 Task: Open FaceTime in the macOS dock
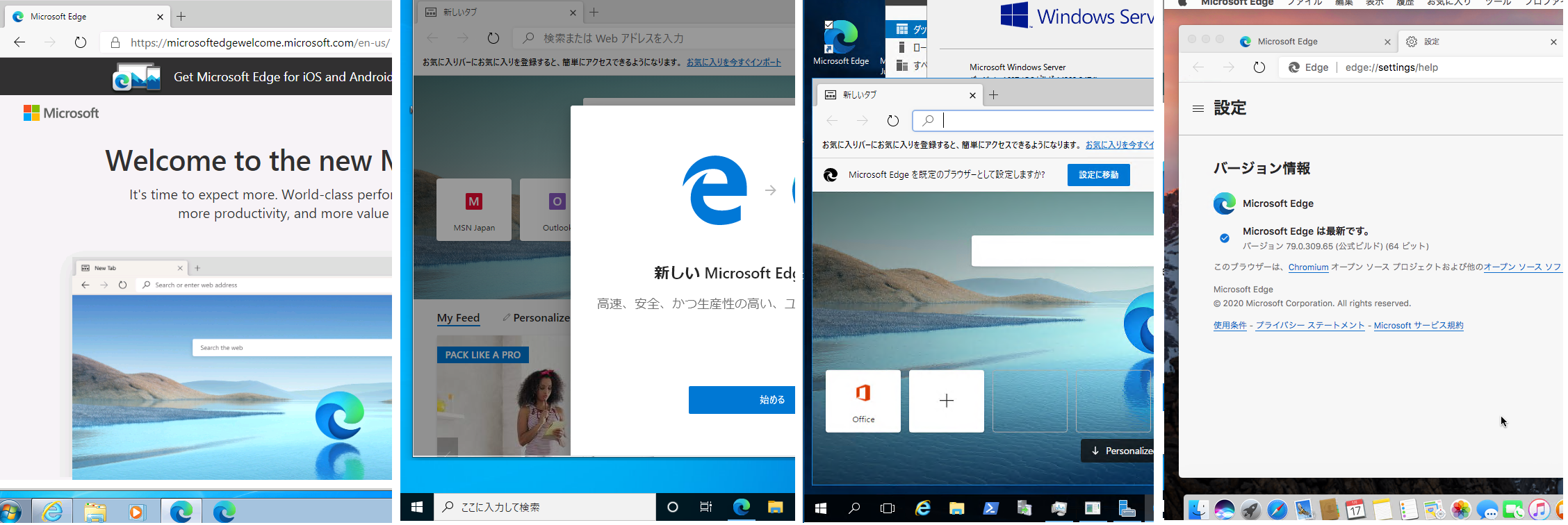click(1513, 510)
